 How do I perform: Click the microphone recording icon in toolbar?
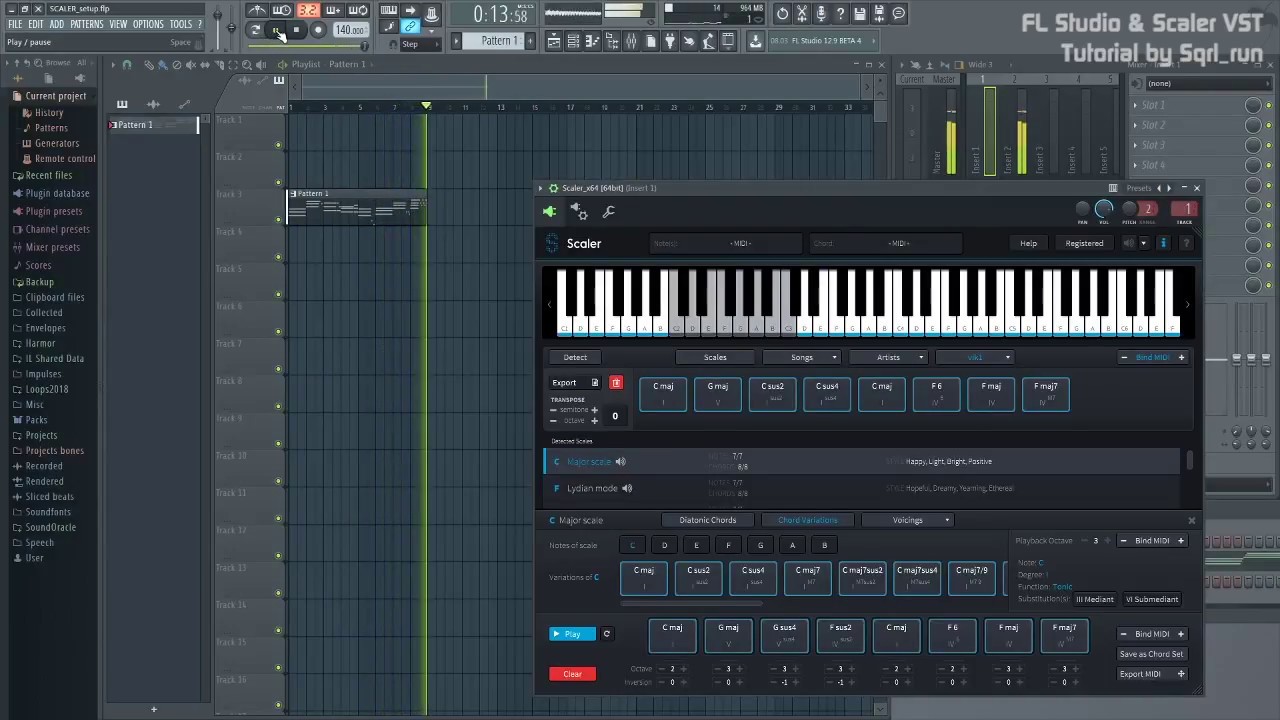(x=821, y=13)
